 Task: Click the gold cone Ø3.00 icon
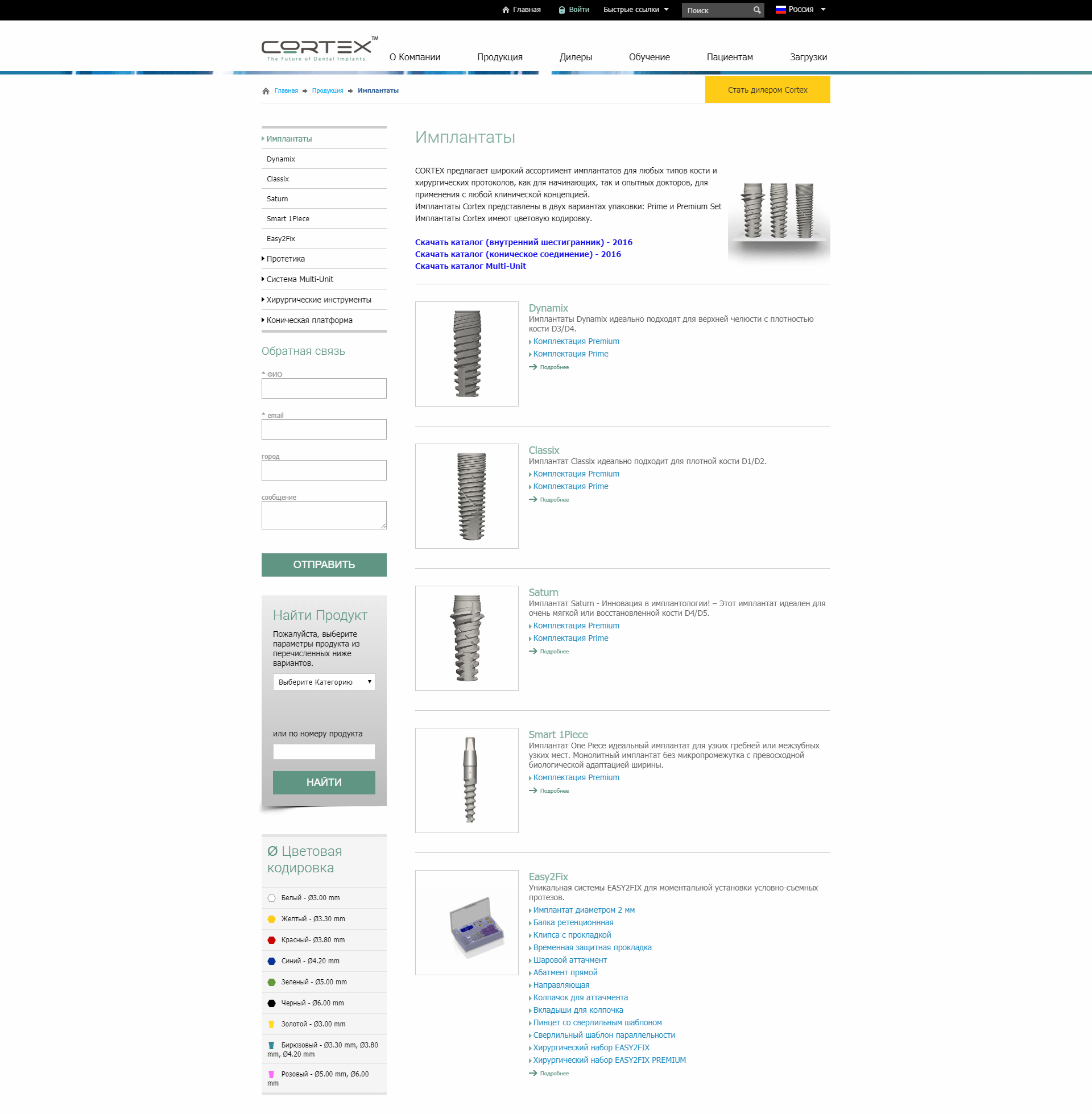click(x=271, y=1025)
